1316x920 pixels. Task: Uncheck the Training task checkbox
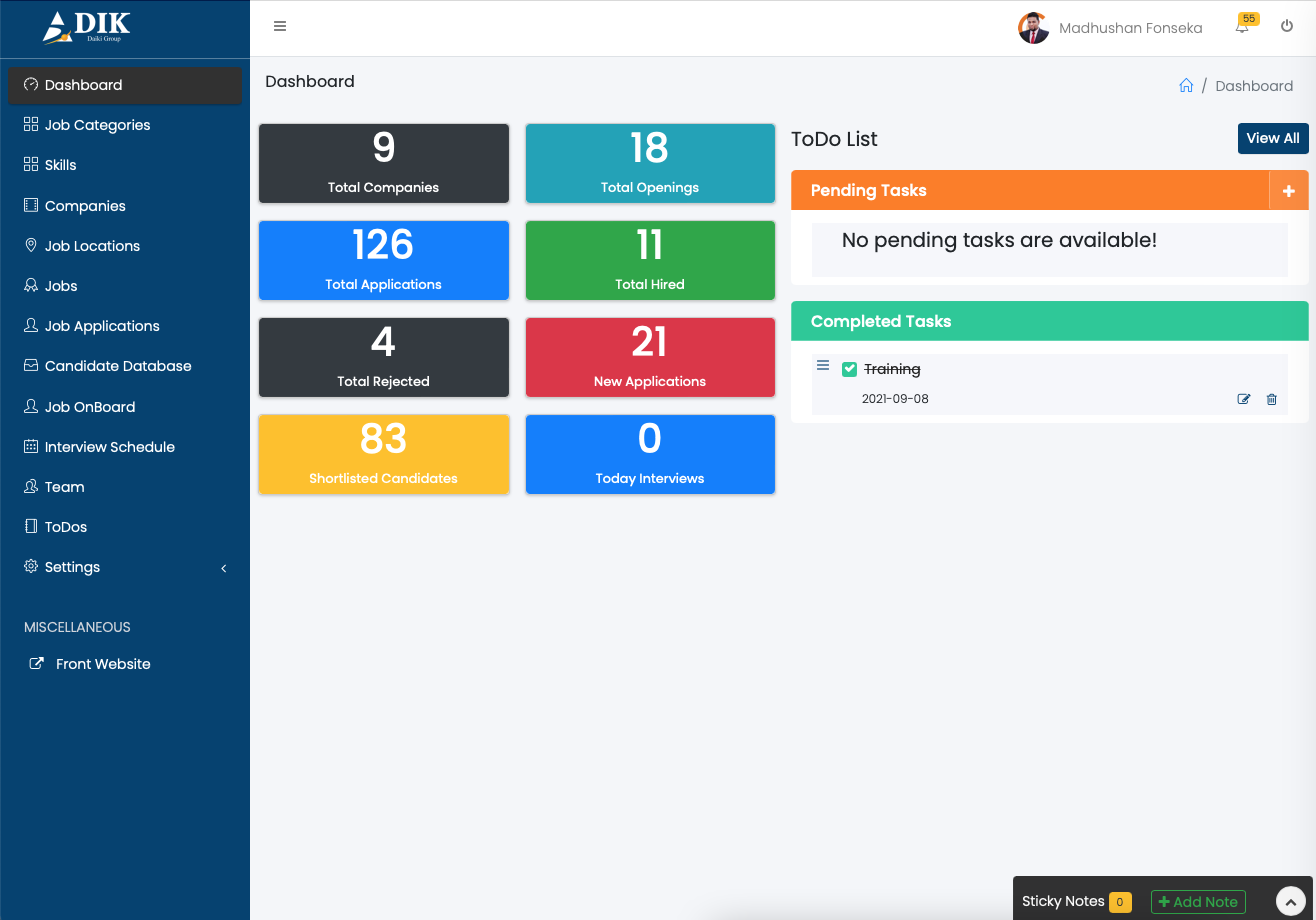coord(850,369)
